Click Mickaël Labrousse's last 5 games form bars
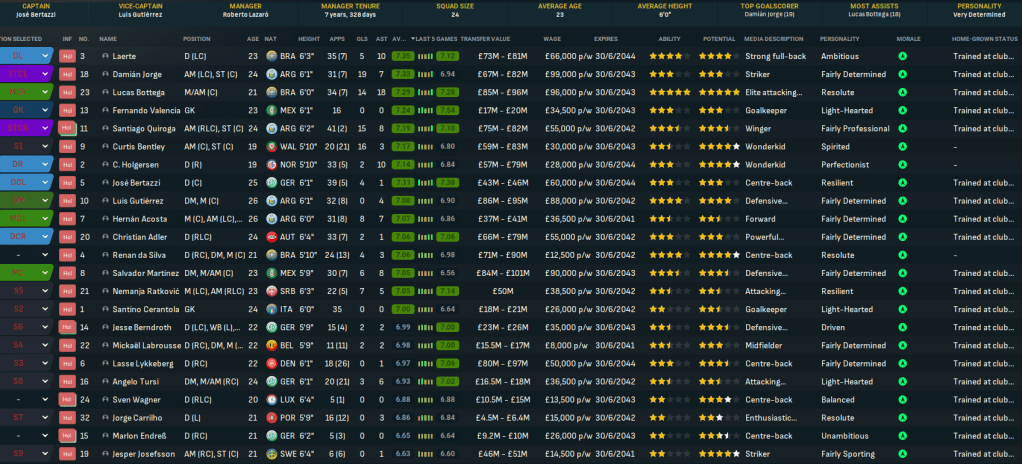1022x464 pixels. (425, 345)
